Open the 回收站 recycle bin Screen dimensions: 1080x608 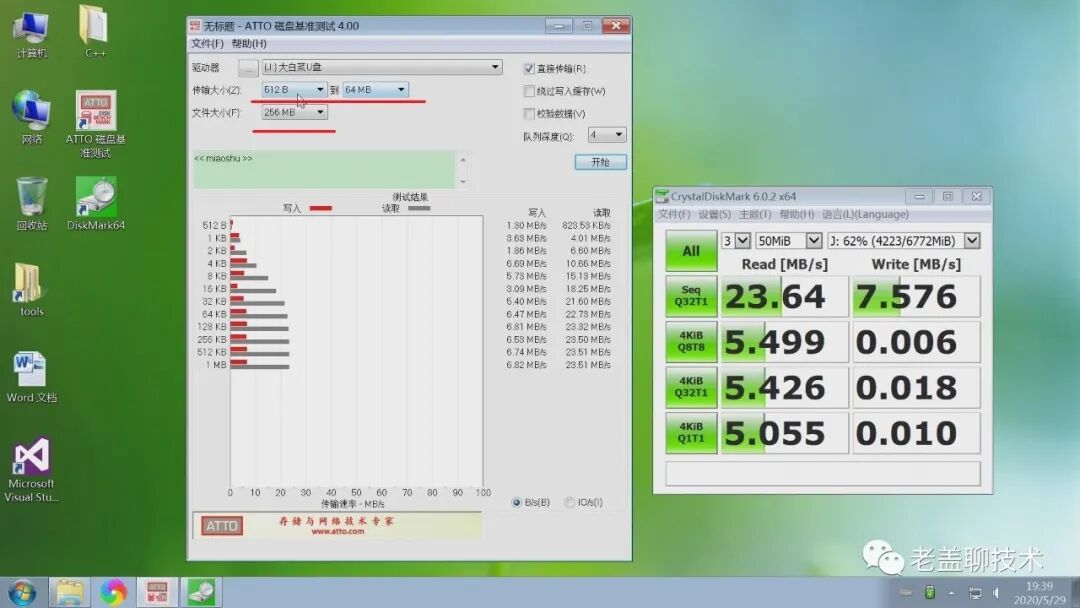pyautogui.click(x=32, y=204)
